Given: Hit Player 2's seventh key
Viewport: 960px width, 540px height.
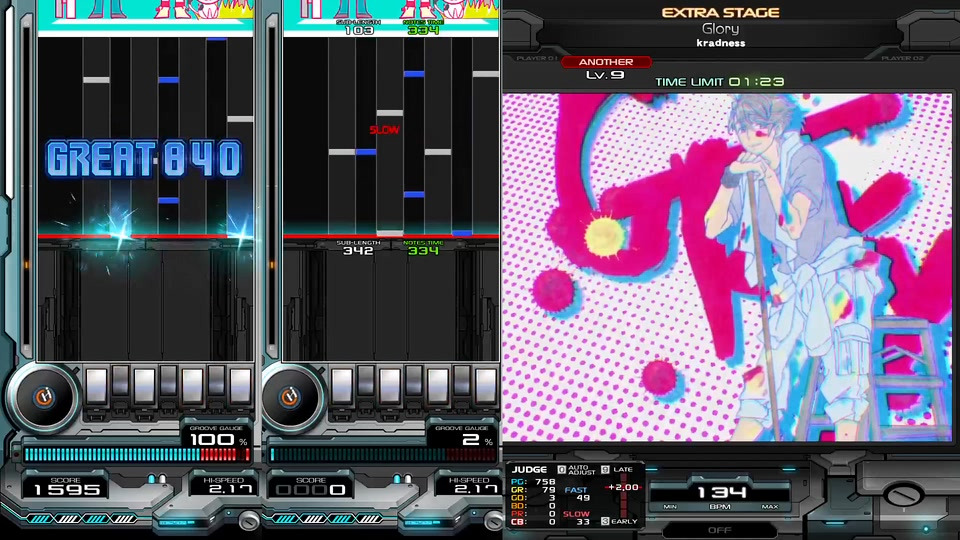Looking at the screenshot, I should (x=486, y=386).
